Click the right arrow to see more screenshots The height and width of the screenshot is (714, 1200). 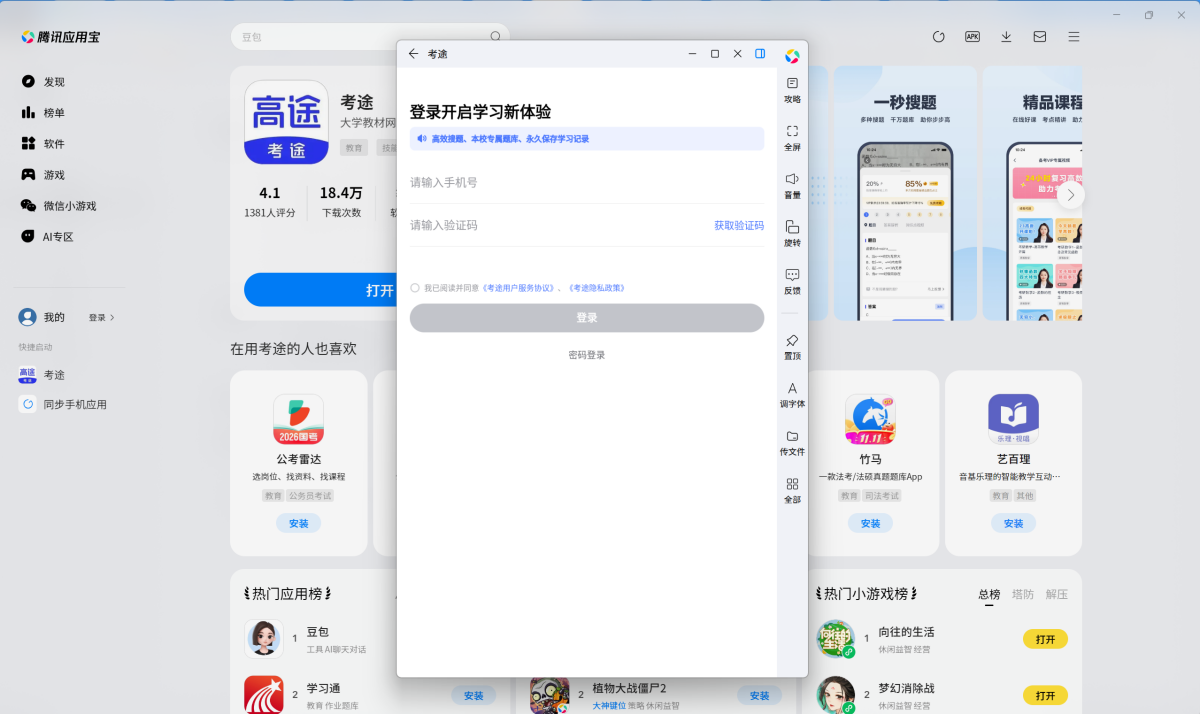tap(1070, 195)
